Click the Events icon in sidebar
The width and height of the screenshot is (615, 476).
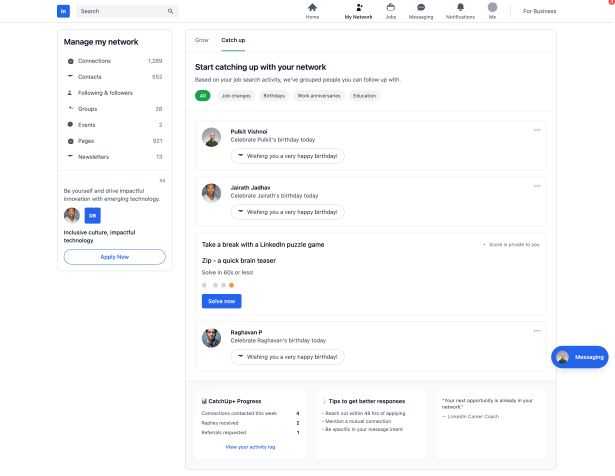(x=71, y=124)
